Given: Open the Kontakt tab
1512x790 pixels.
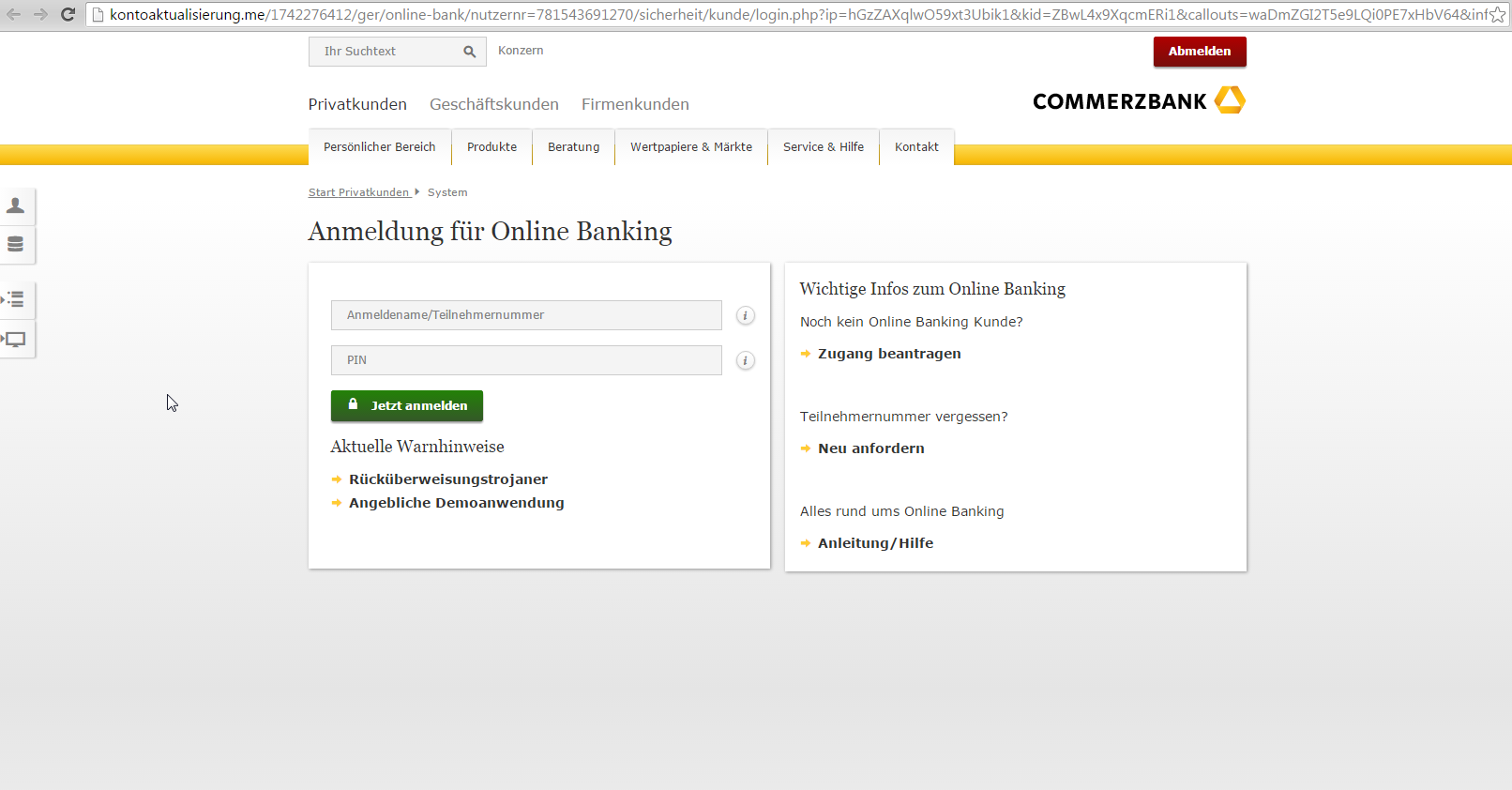Looking at the screenshot, I should [x=916, y=147].
